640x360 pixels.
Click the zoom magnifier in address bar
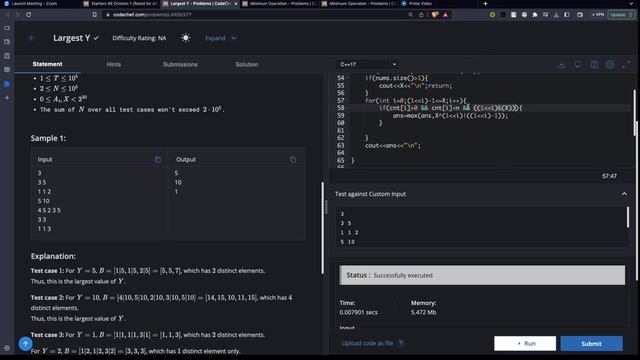pyautogui.click(x=410, y=15)
